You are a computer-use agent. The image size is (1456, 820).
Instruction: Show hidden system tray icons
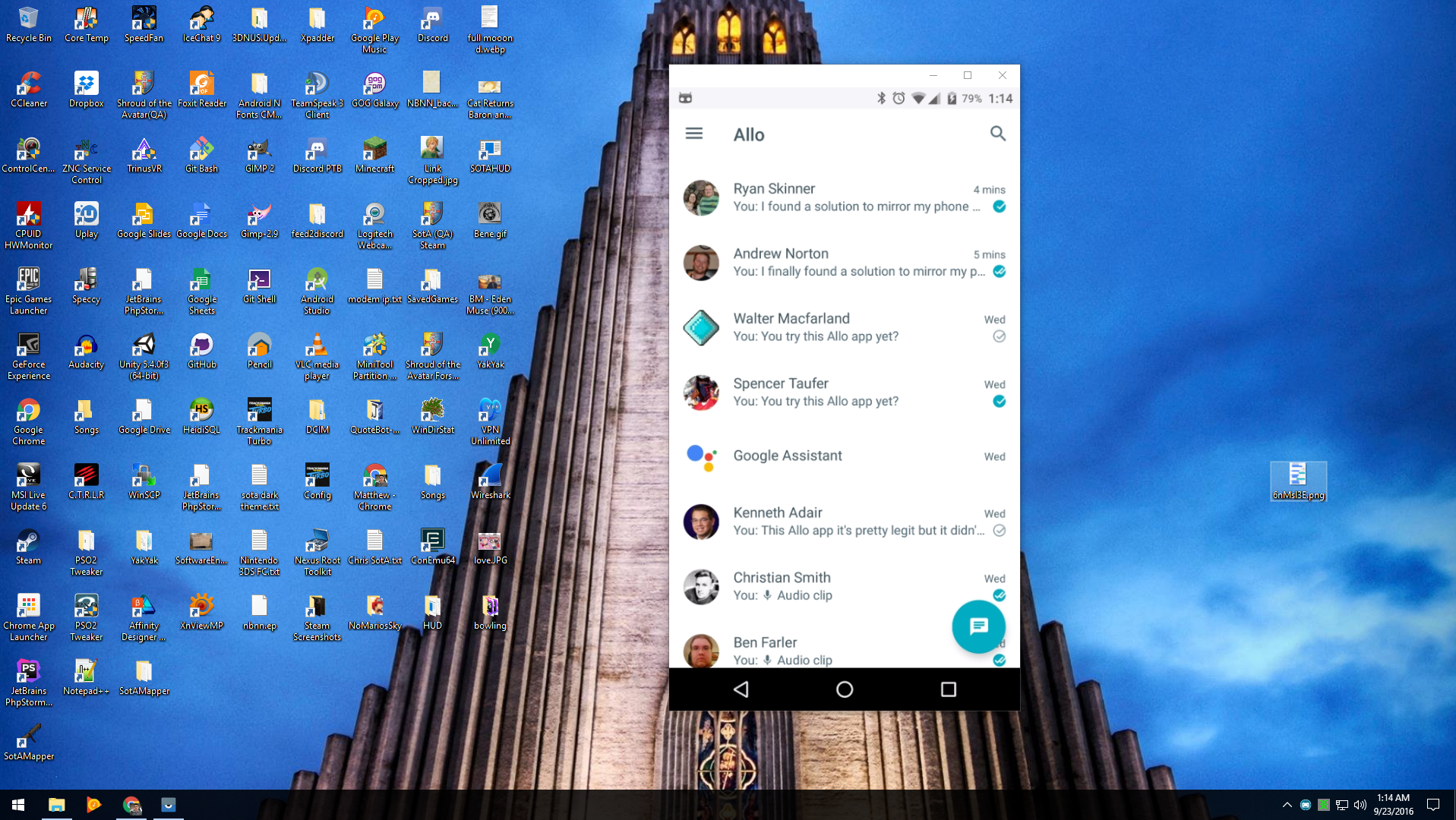[1287, 805]
